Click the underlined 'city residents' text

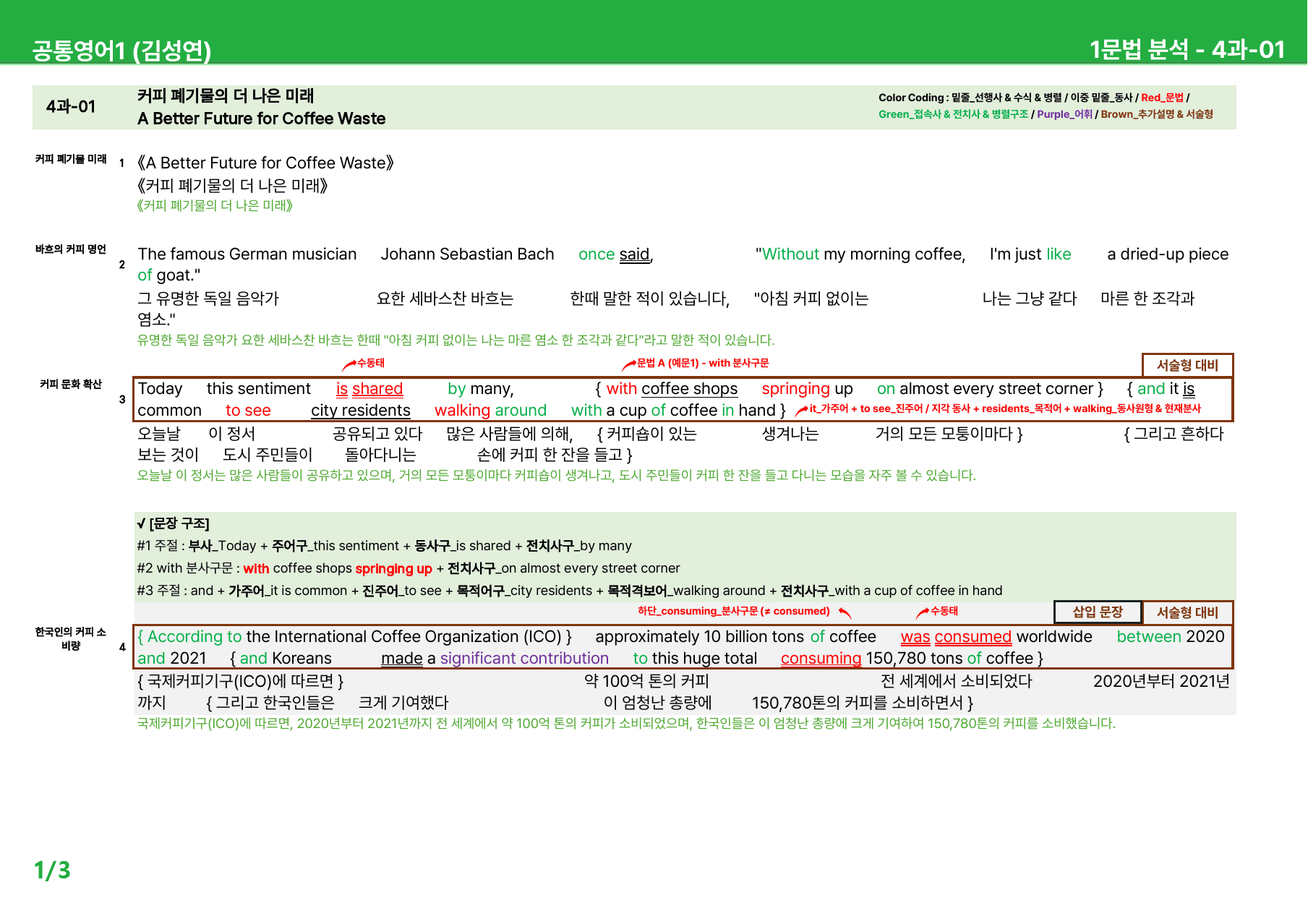[361, 411]
